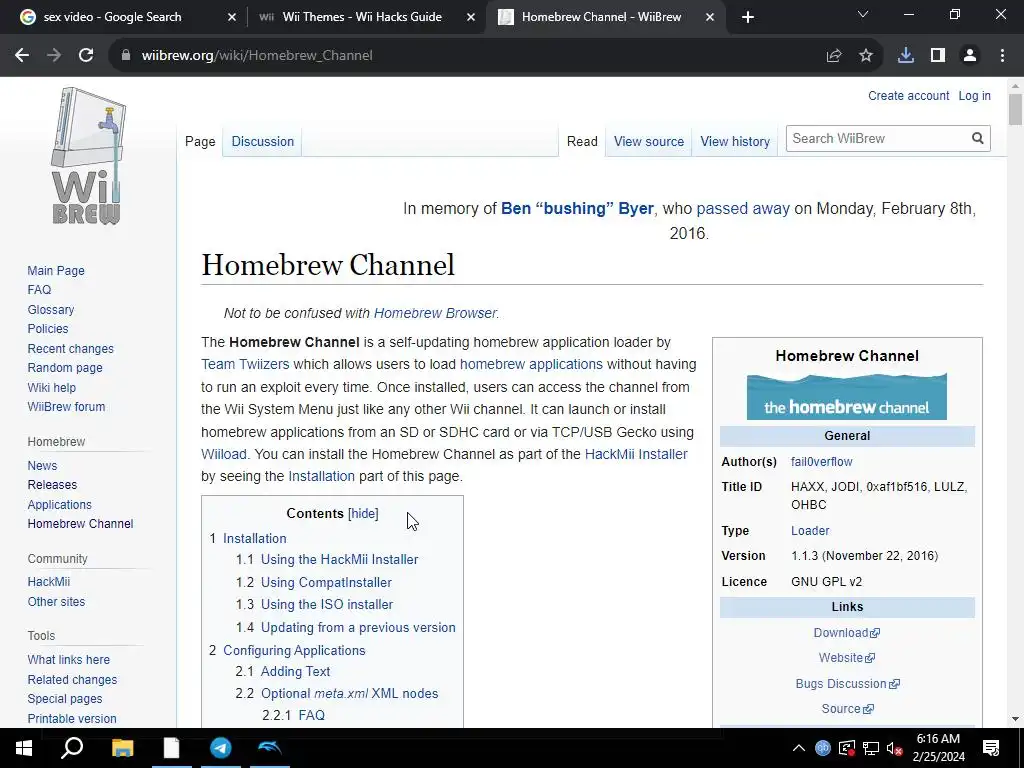
Task: Click the muted volume tray icon
Action: (x=895, y=748)
